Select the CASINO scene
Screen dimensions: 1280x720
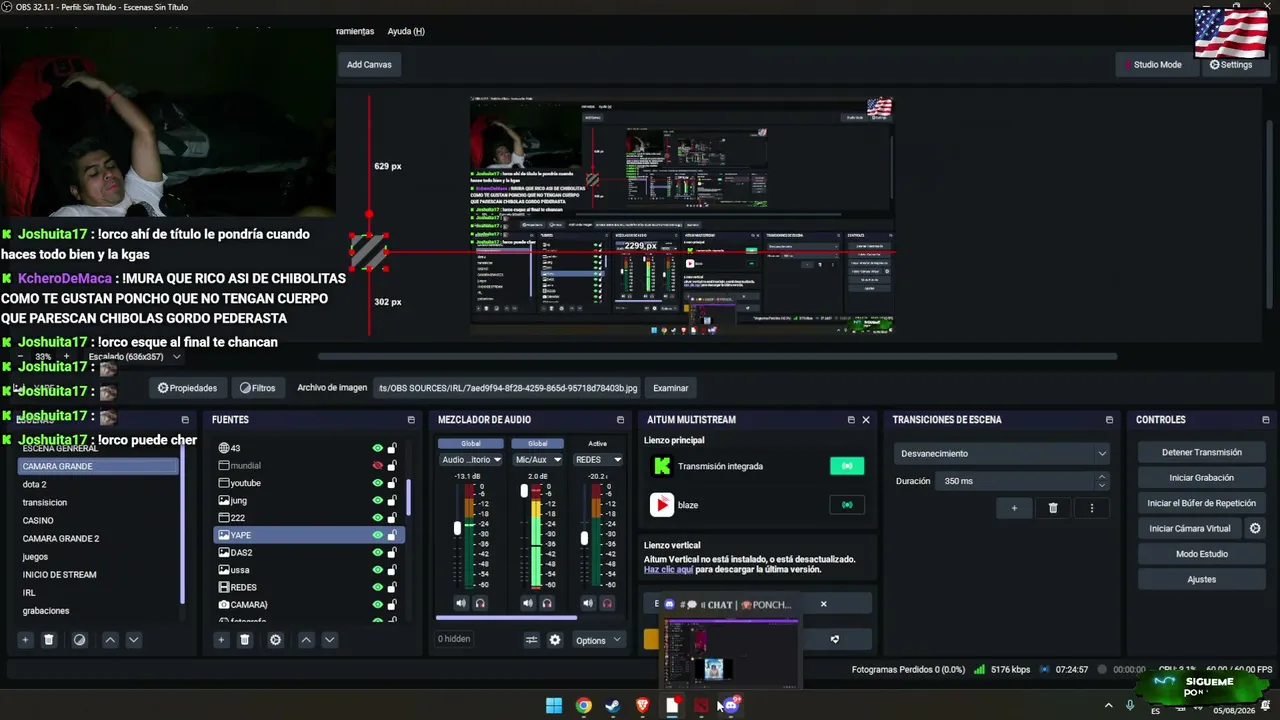pyautogui.click(x=98, y=520)
